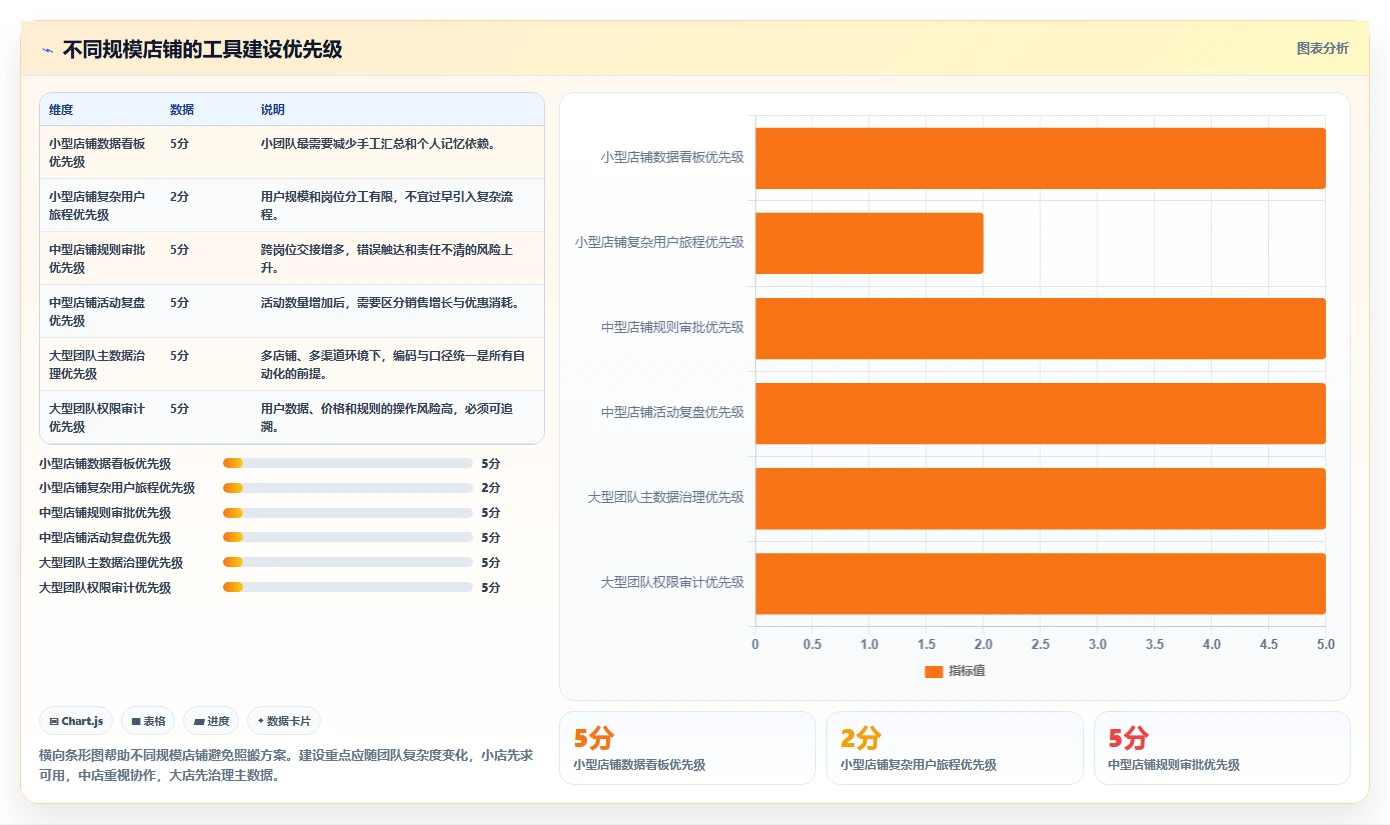
Task: Click the summary paragraph starting 横向条形图帮助
Action: (286, 765)
